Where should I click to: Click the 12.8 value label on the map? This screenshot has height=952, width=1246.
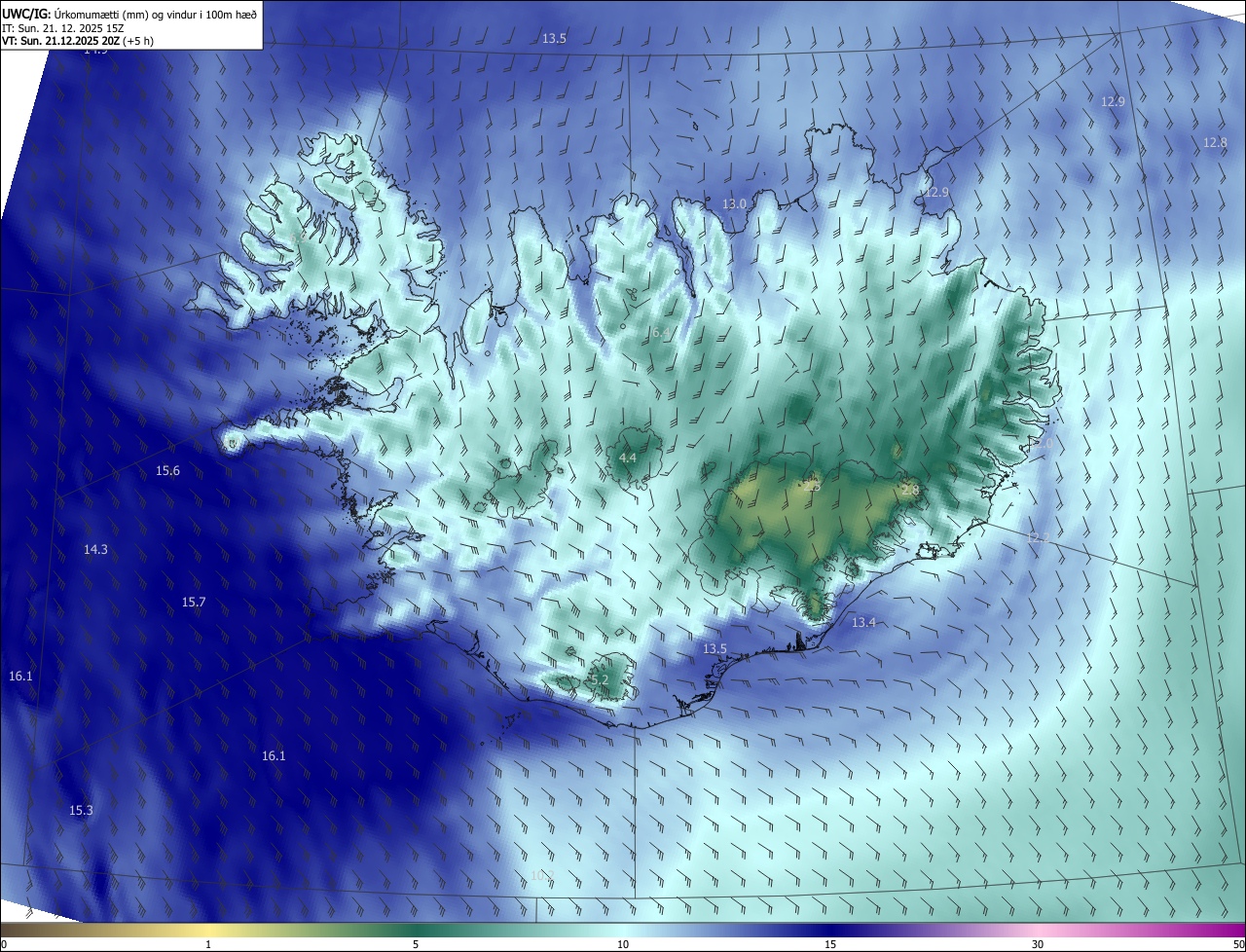[1215, 142]
